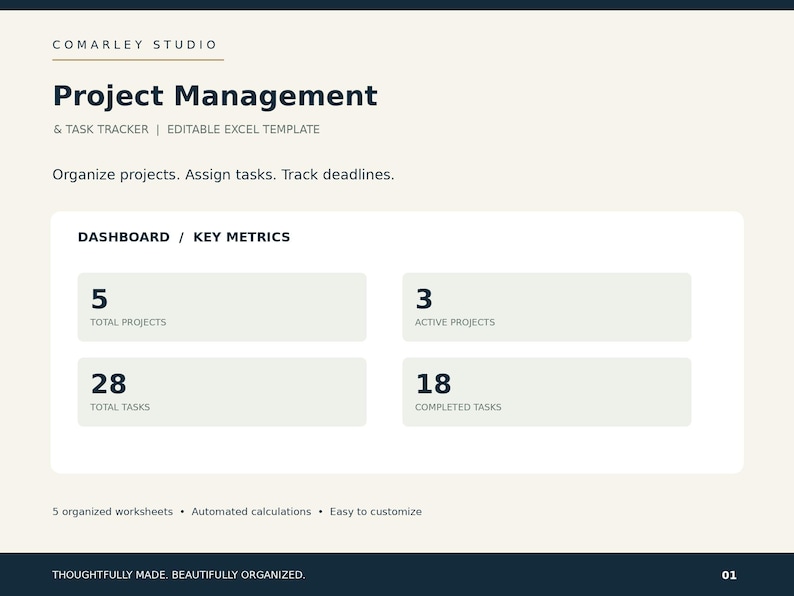Select the Project Management title

[215, 96]
